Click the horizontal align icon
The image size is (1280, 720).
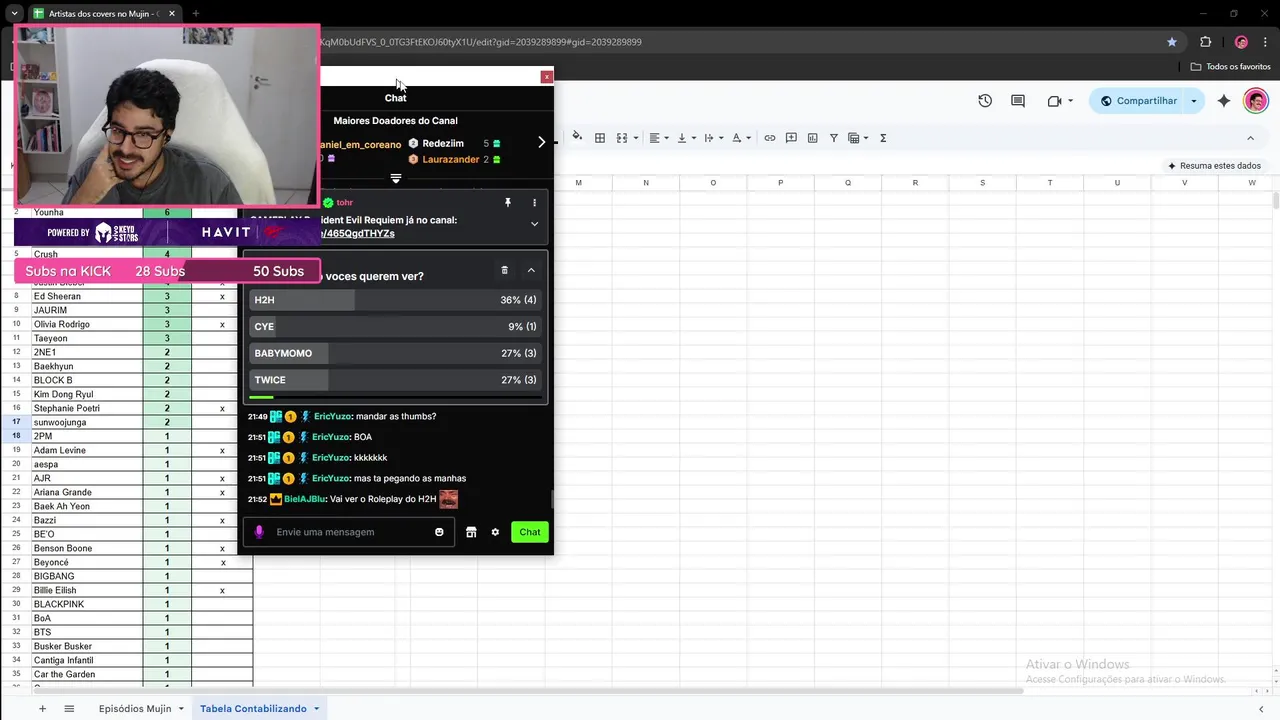coord(654,138)
